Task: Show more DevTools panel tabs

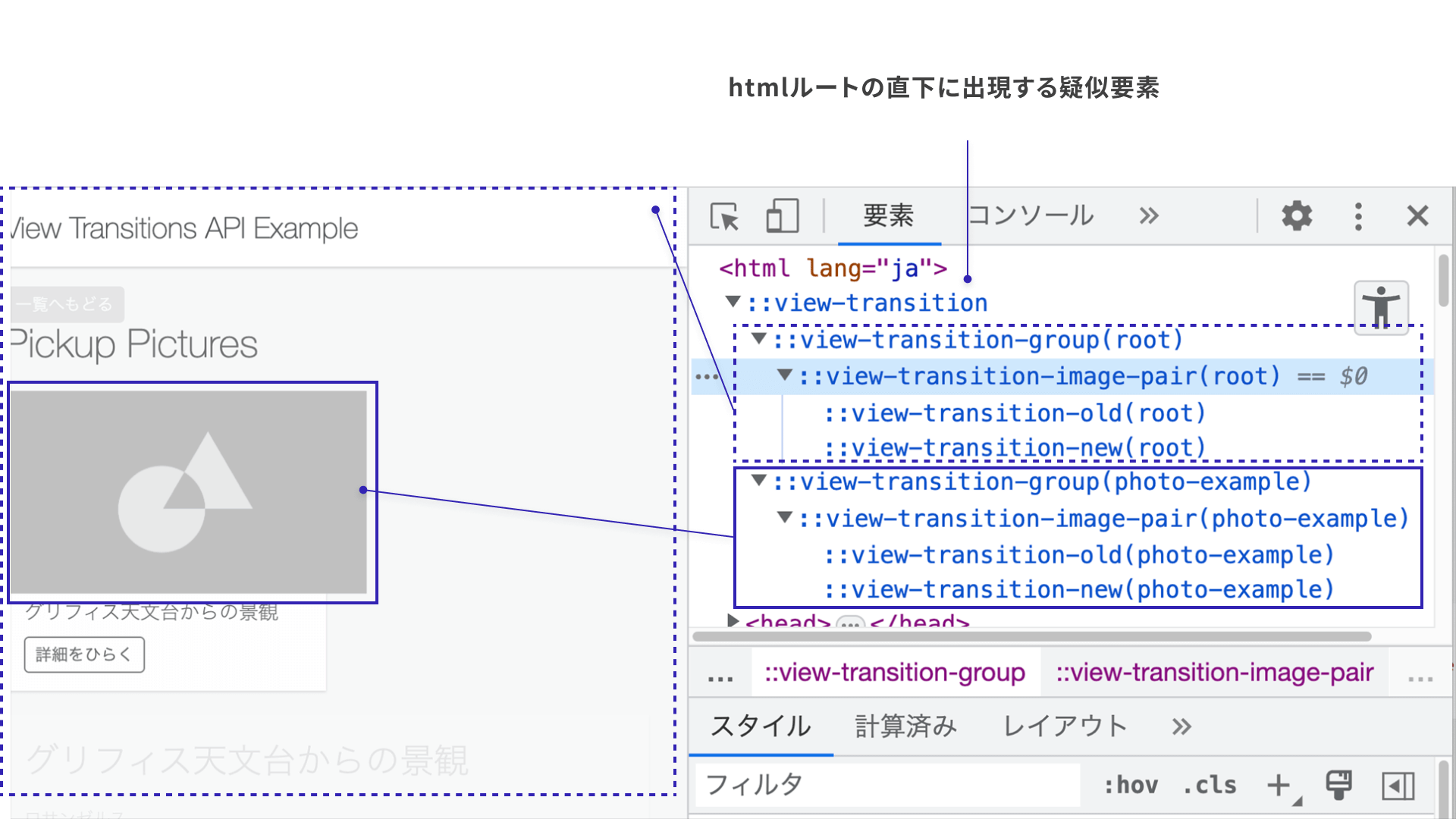Action: point(1149,216)
